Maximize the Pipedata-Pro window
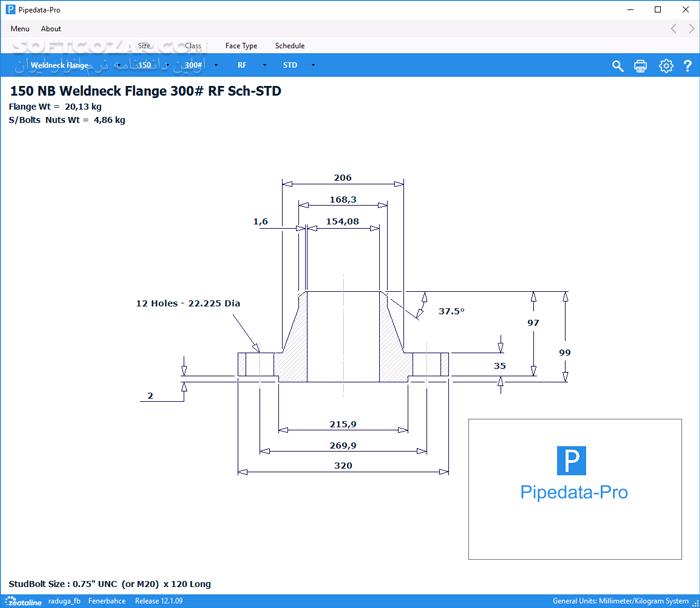 658,9
